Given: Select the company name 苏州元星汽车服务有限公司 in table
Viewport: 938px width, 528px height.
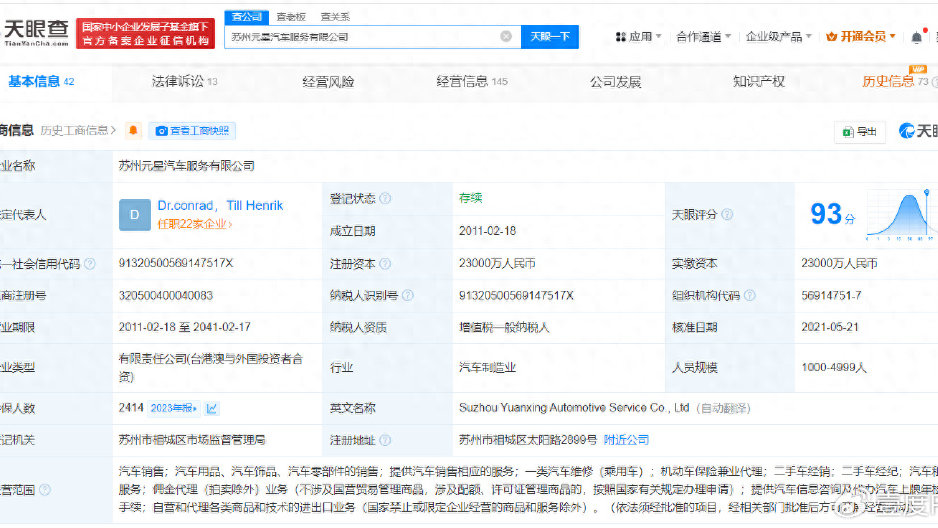Looking at the screenshot, I should (187, 166).
